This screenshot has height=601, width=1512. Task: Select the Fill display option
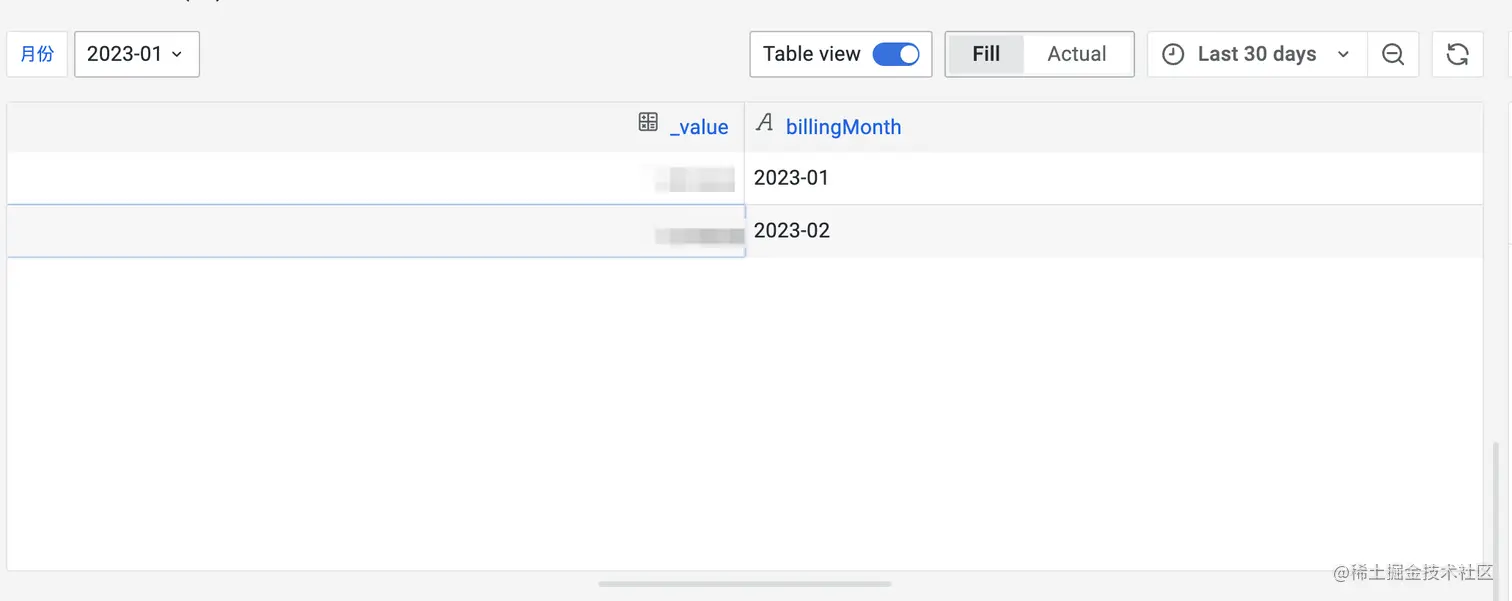click(x=986, y=55)
